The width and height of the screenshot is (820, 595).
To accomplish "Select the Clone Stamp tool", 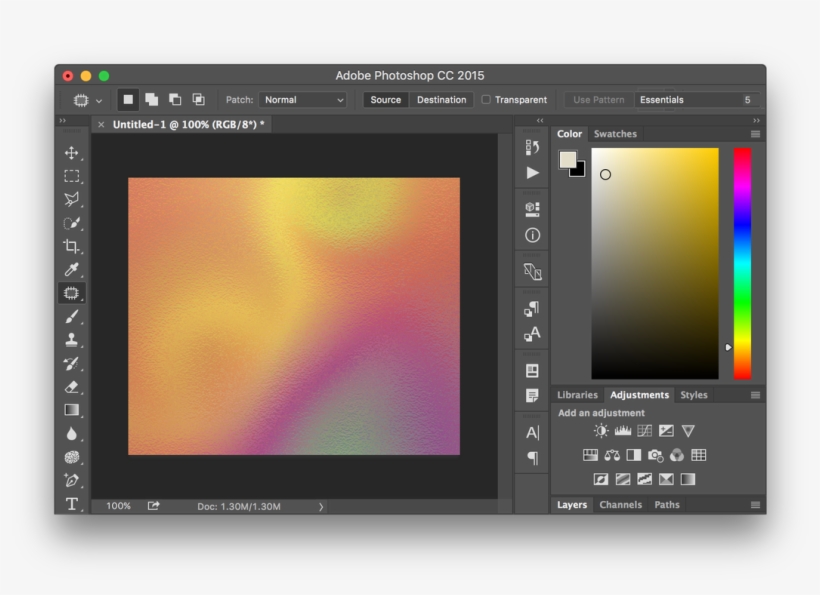I will coord(72,340).
